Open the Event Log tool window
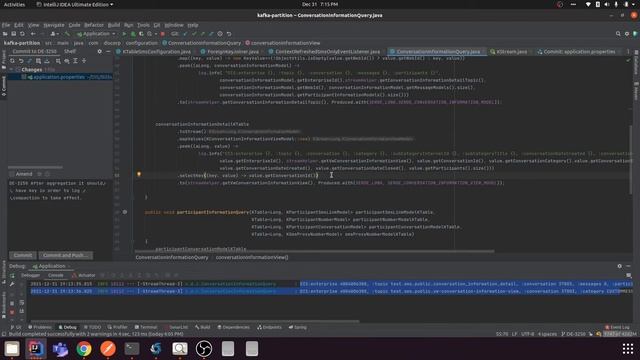The width and height of the screenshot is (640, 360). click(617, 327)
